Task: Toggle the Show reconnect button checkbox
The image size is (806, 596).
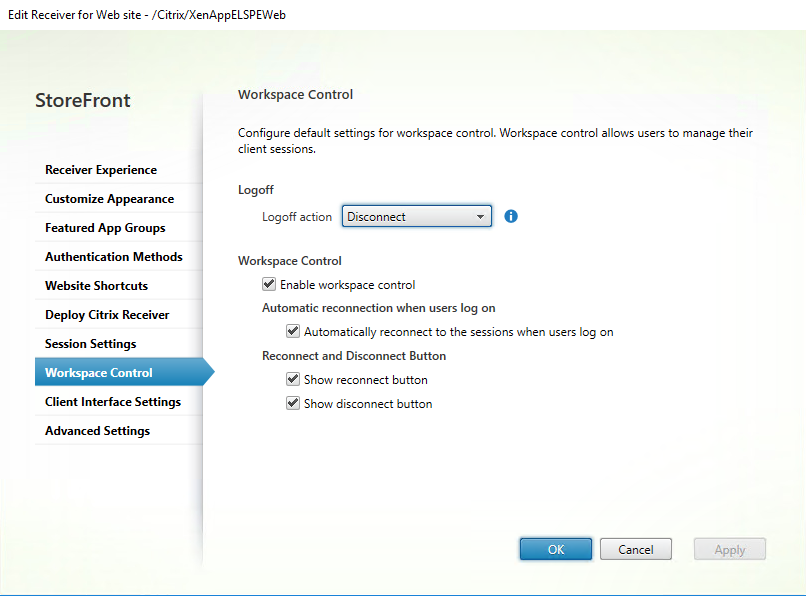Action: coord(293,380)
